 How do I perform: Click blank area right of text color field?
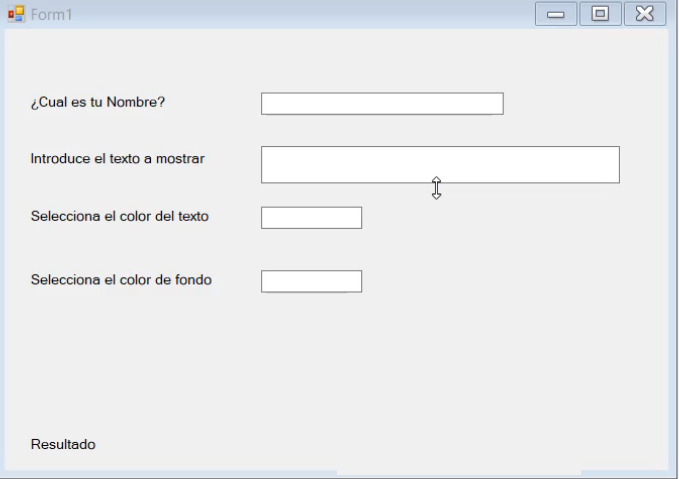point(500,218)
